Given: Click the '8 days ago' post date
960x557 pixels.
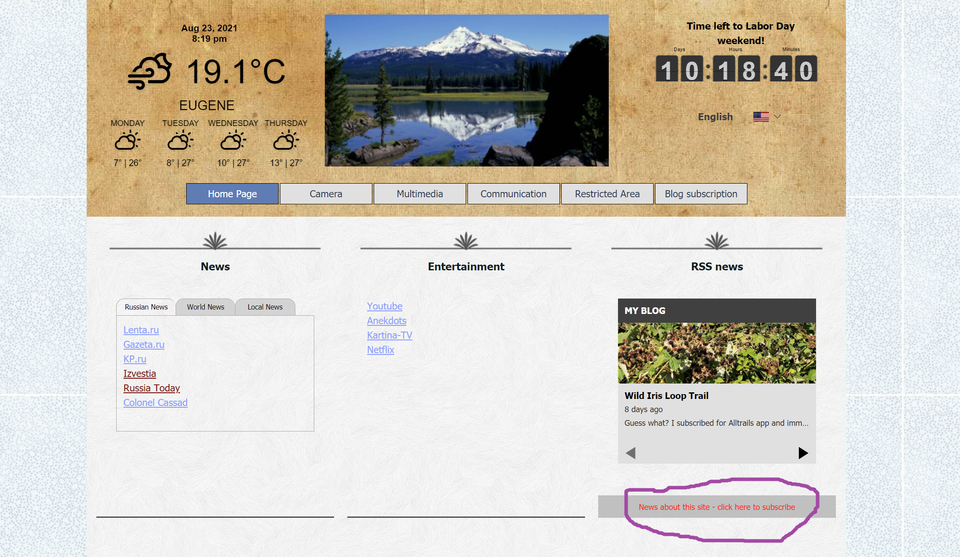Looking at the screenshot, I should (643, 409).
